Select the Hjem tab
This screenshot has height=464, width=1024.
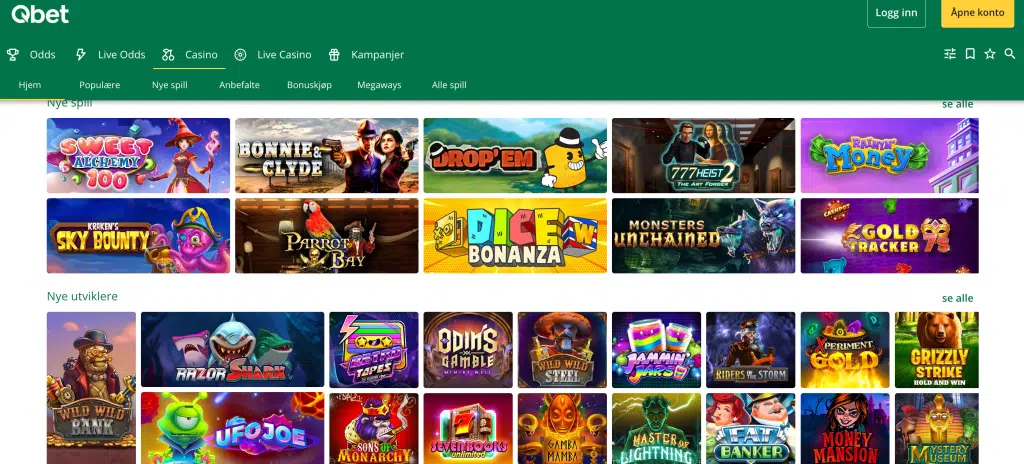pyautogui.click(x=30, y=85)
